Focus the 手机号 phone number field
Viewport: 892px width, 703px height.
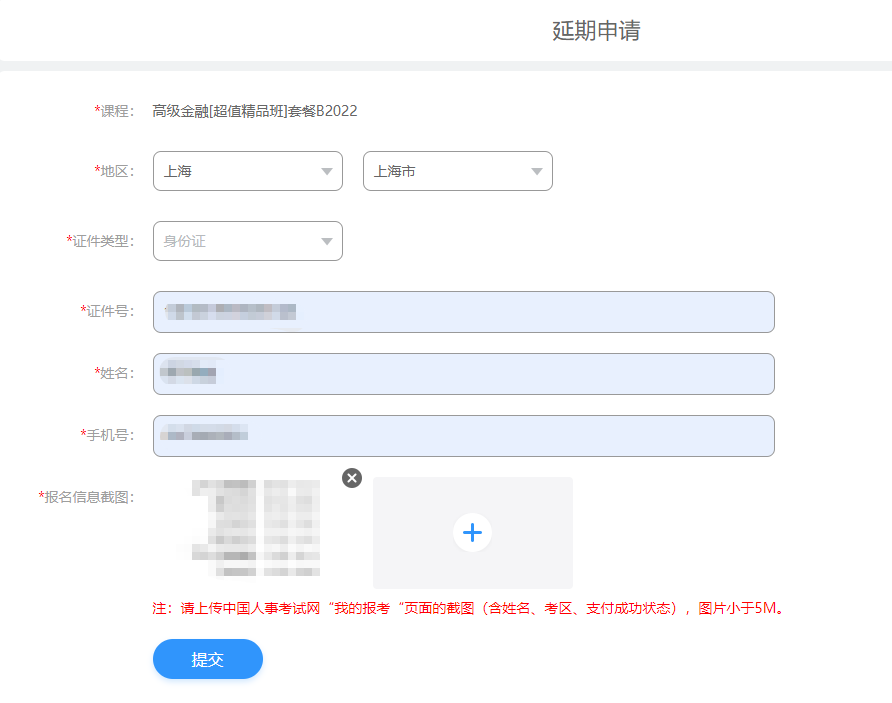(463, 436)
